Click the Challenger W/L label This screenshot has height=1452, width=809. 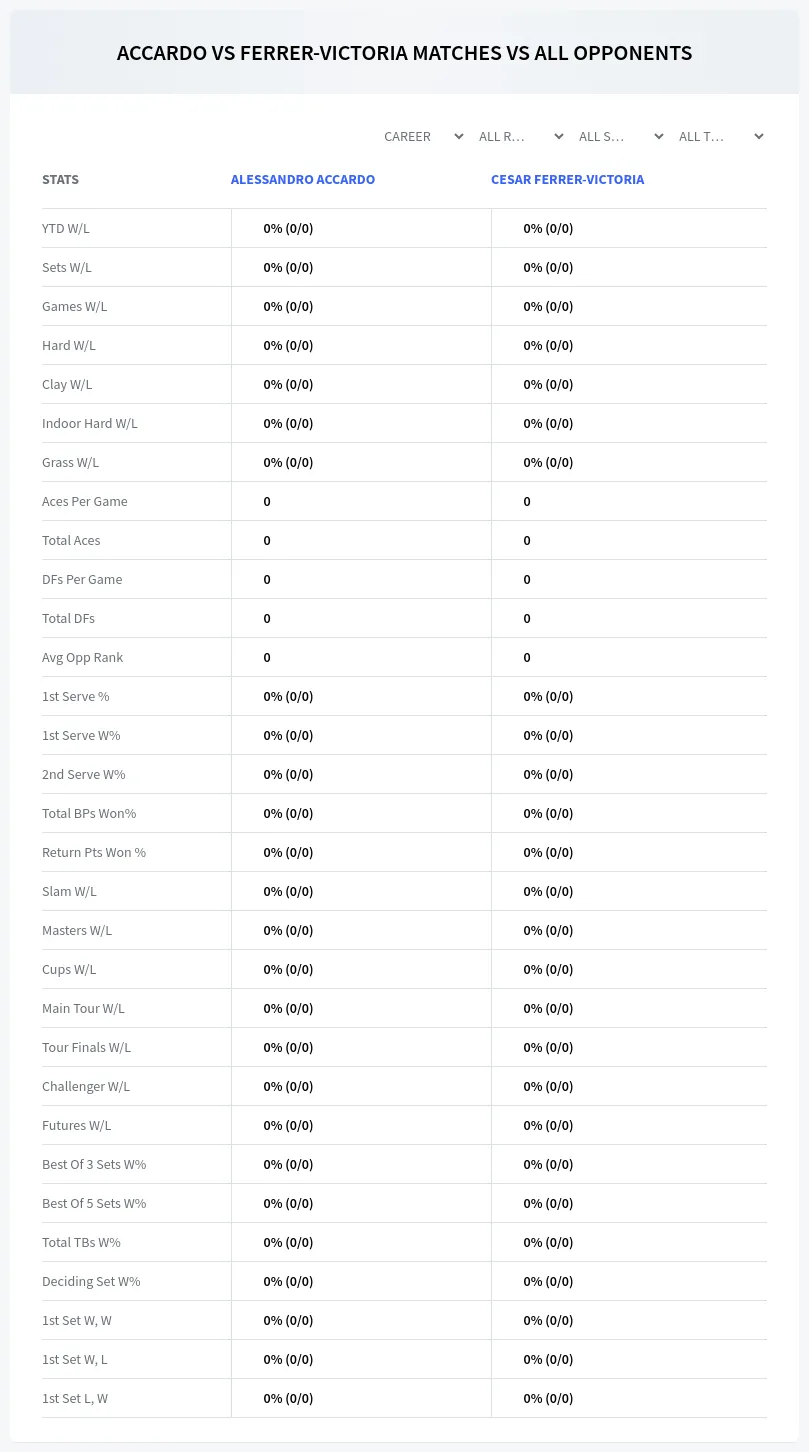click(x=86, y=1086)
